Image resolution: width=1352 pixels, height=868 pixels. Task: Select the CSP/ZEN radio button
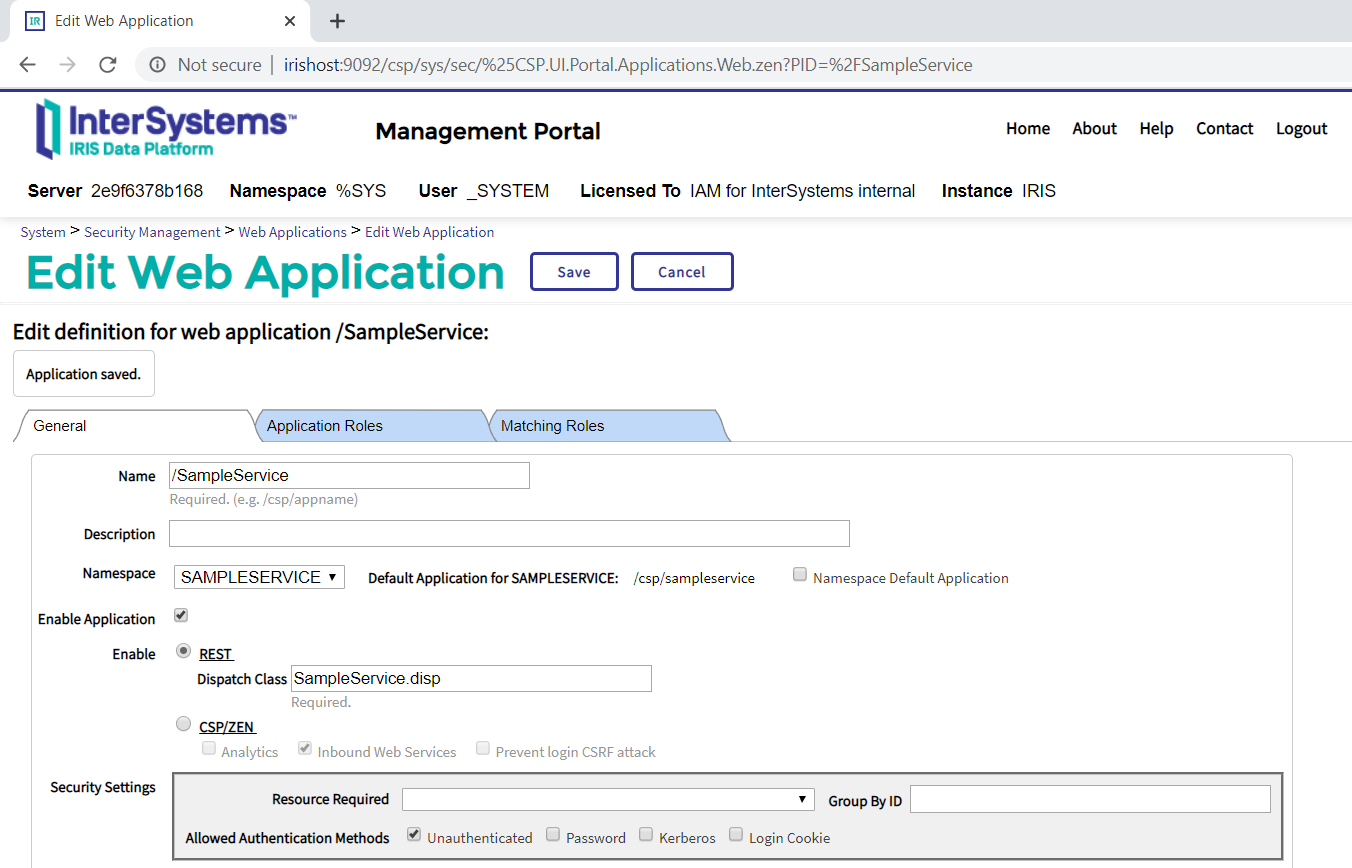click(x=184, y=724)
